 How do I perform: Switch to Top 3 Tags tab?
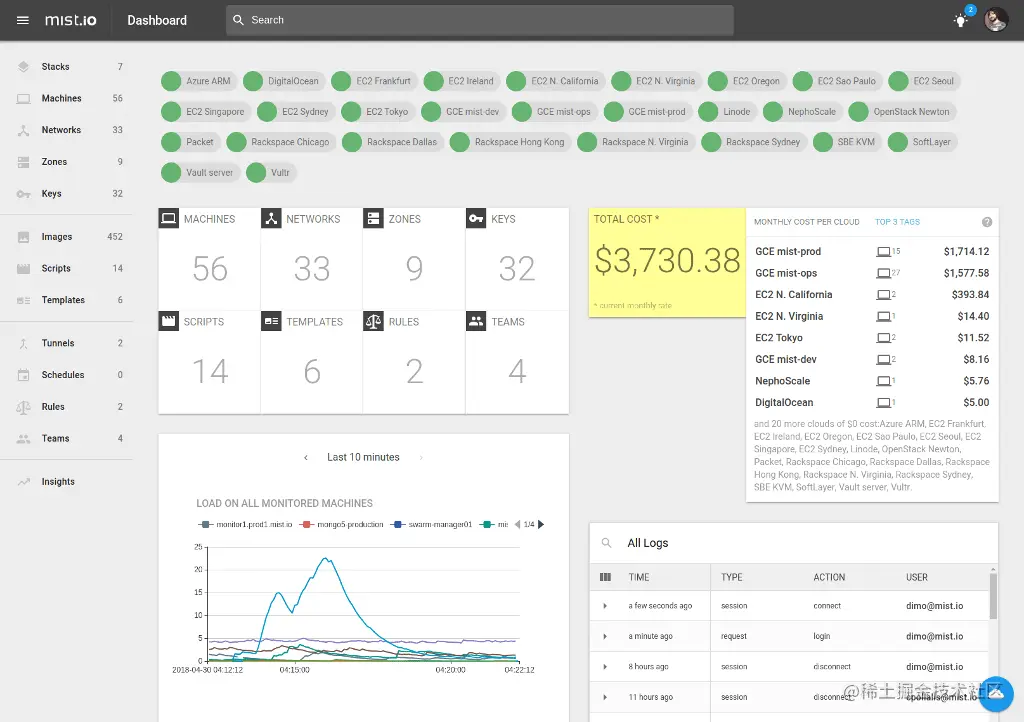(x=897, y=222)
